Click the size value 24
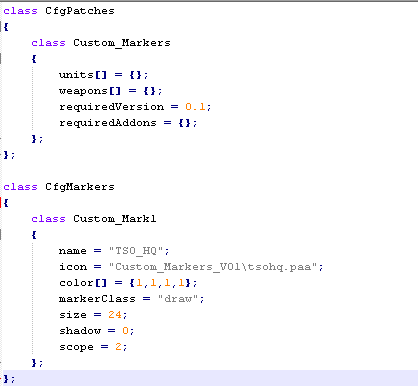Image resolution: width=418 pixels, height=386 pixels. 115,315
